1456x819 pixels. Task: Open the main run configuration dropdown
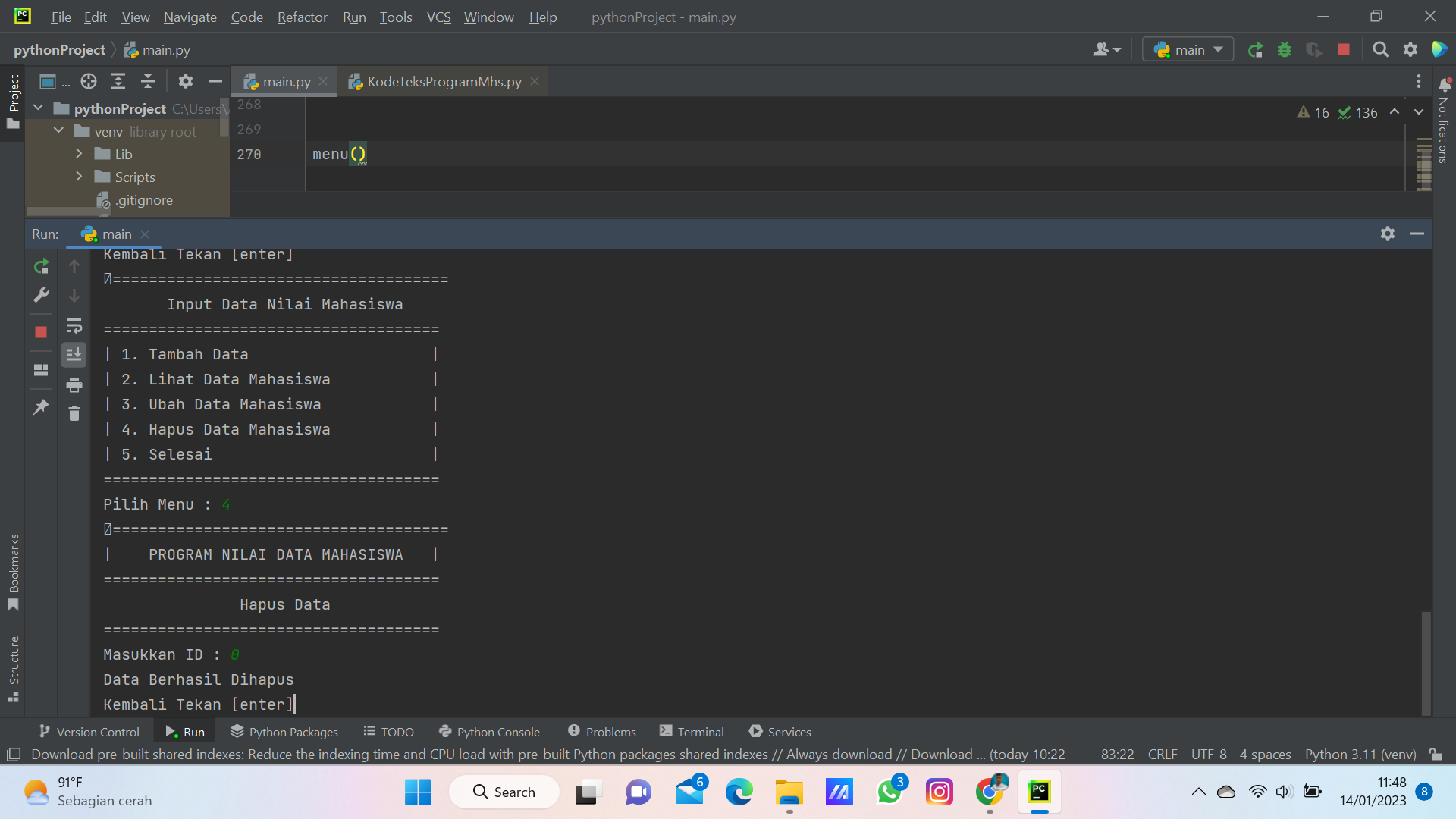1188,49
